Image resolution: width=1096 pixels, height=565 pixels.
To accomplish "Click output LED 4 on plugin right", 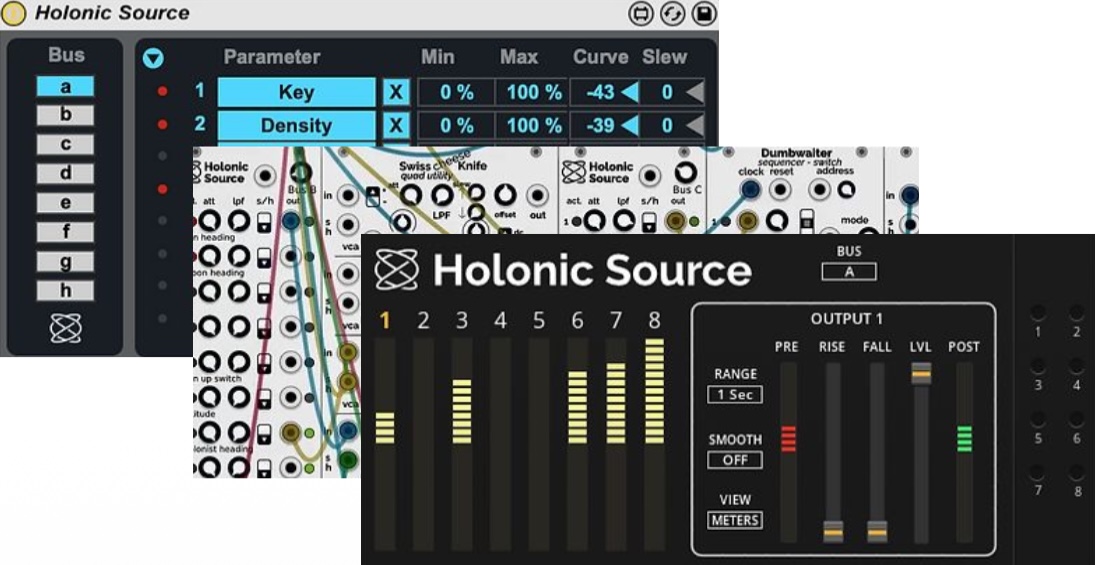I will click(1076, 366).
